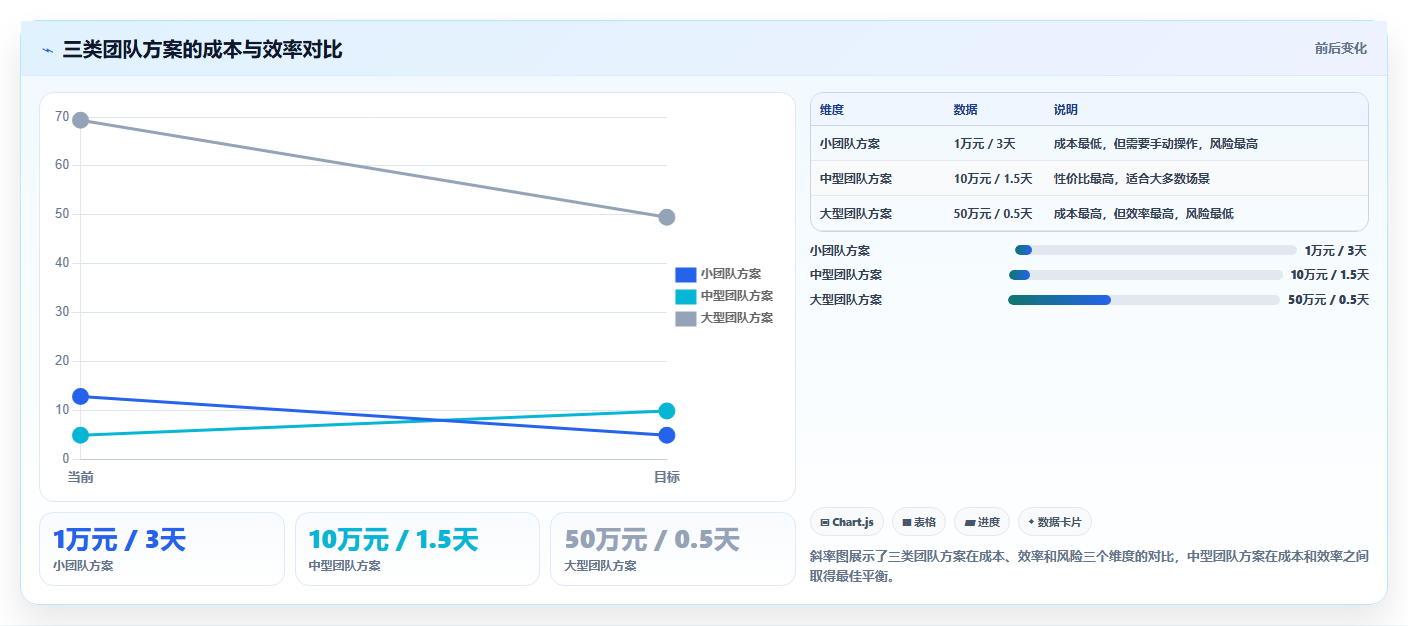Screen dimensions: 1408x626
Task: Click the 当前 x-axis label
Action: [81, 477]
